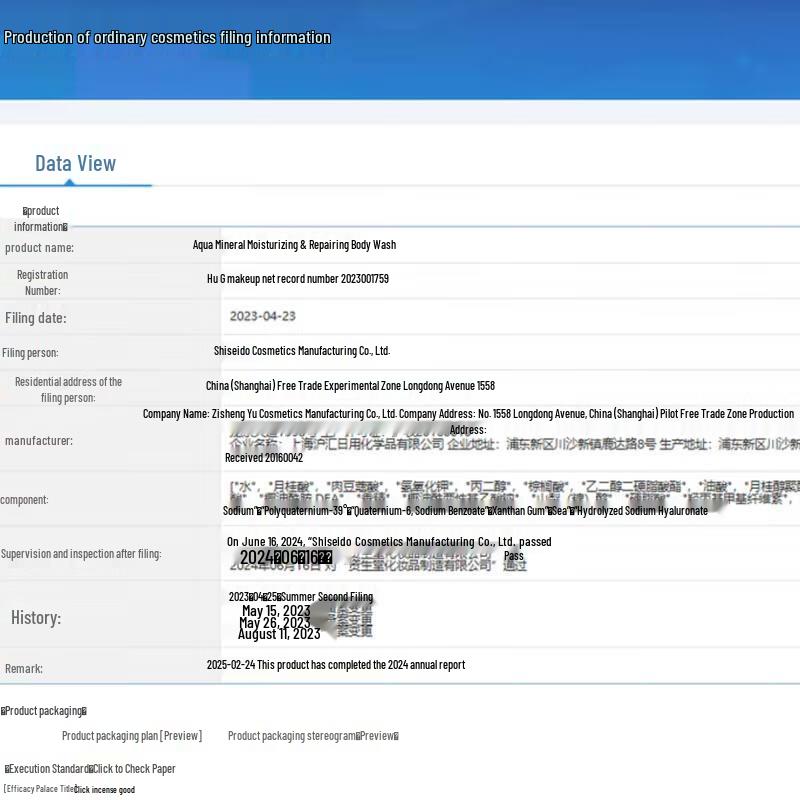Preview the Product packaging plan

132,736
